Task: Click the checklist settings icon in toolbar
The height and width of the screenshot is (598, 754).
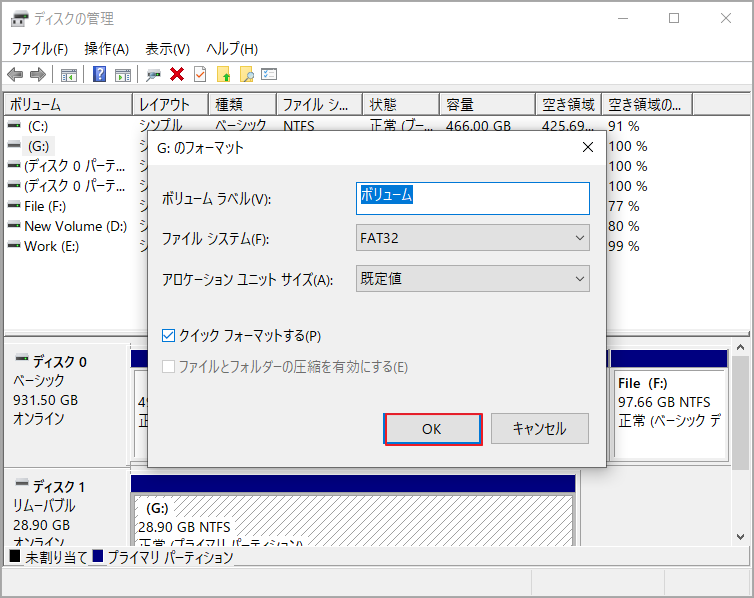Action: [x=269, y=74]
